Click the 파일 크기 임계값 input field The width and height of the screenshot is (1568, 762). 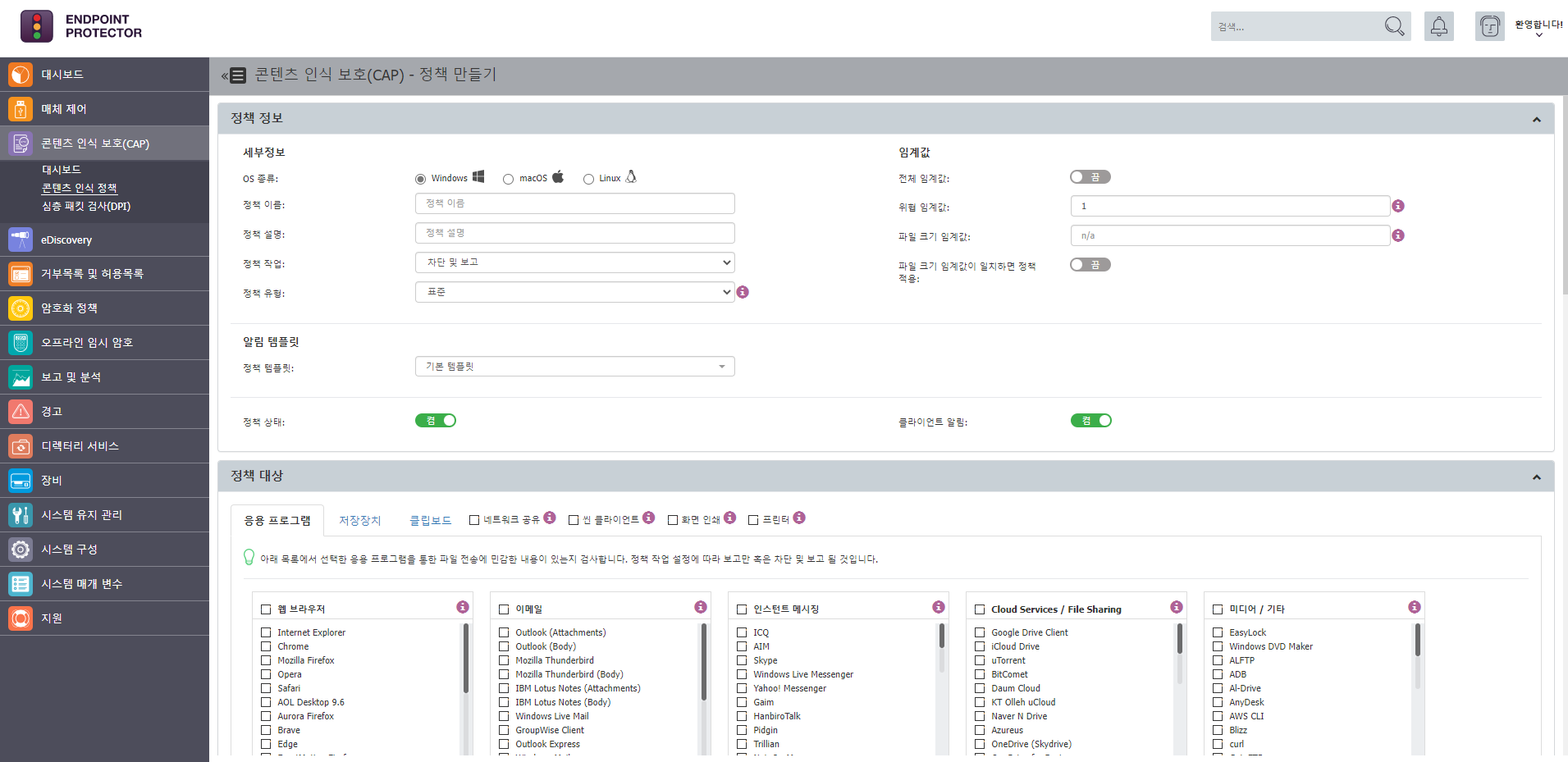point(1230,235)
